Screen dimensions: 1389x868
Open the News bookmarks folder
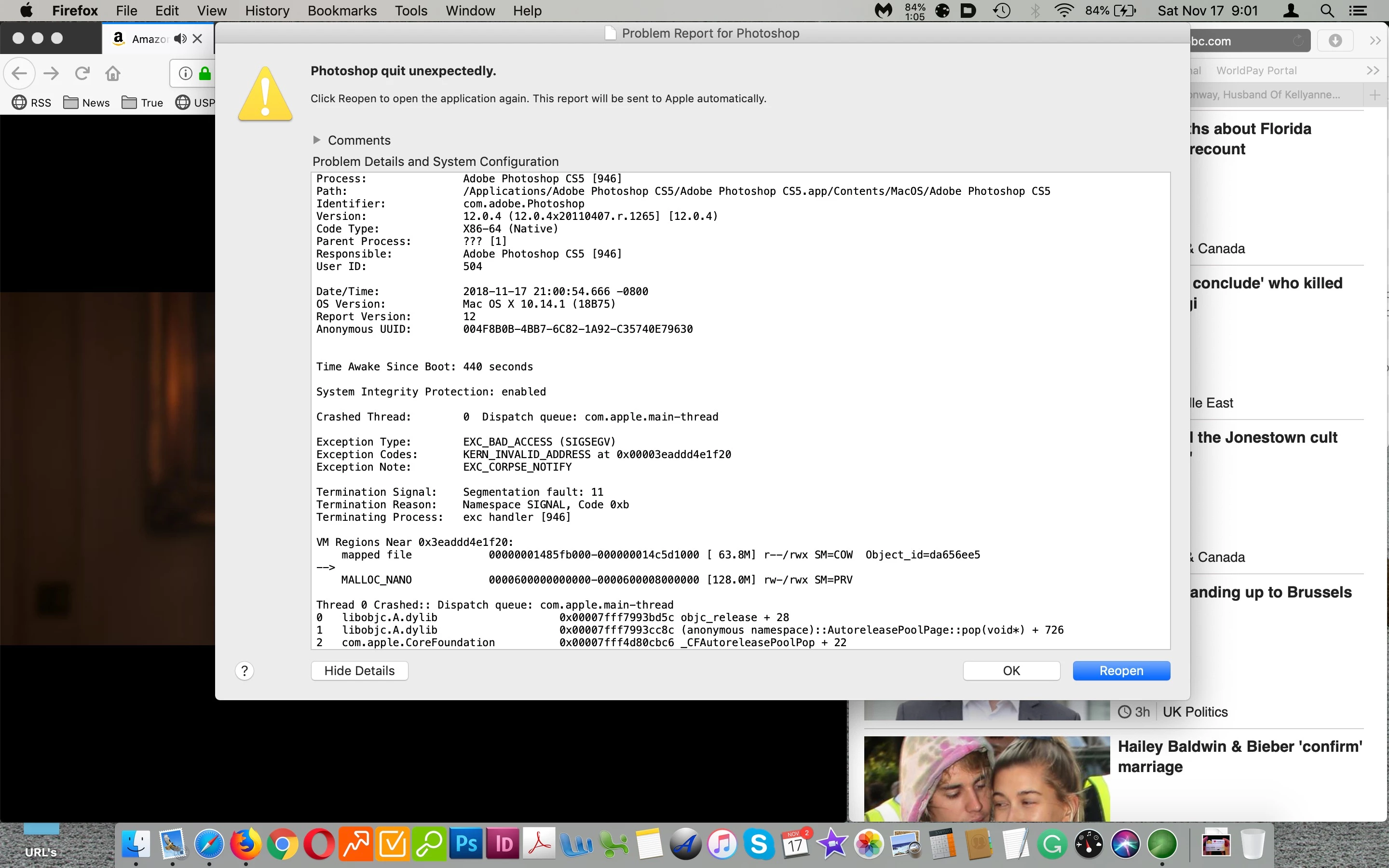coord(87,103)
